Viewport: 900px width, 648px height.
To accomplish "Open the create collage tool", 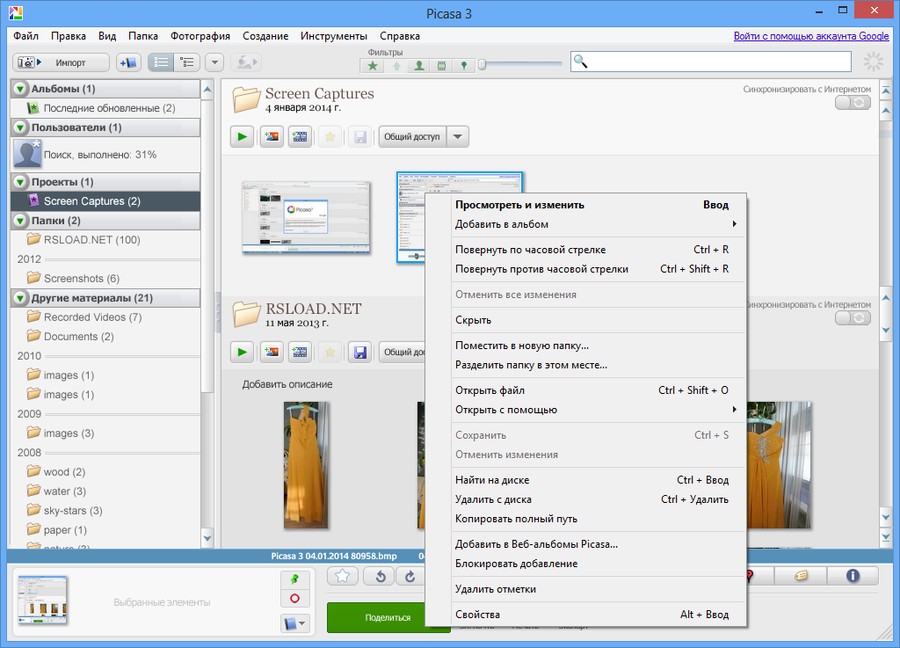I will point(271,136).
